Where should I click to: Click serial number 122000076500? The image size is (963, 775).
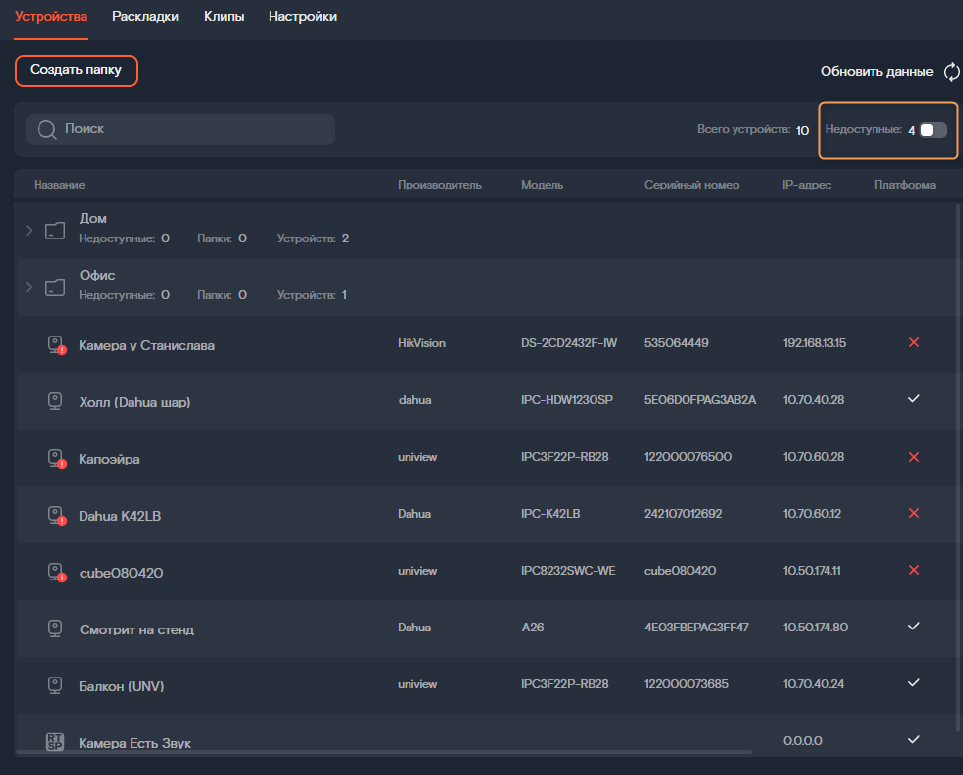[688, 457]
